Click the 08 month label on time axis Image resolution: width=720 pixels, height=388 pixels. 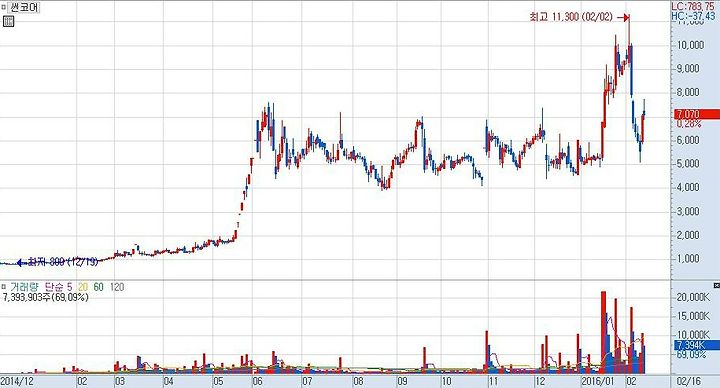(358, 382)
